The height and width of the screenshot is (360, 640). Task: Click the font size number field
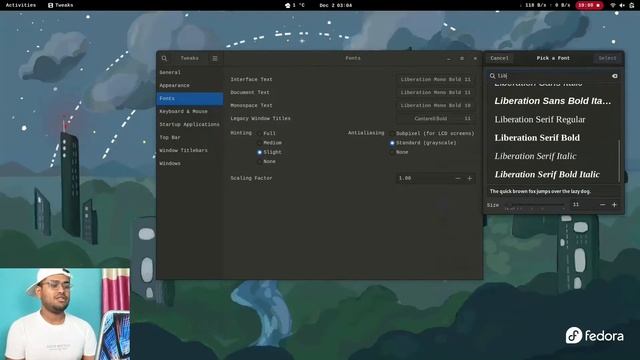pyautogui.click(x=584, y=205)
